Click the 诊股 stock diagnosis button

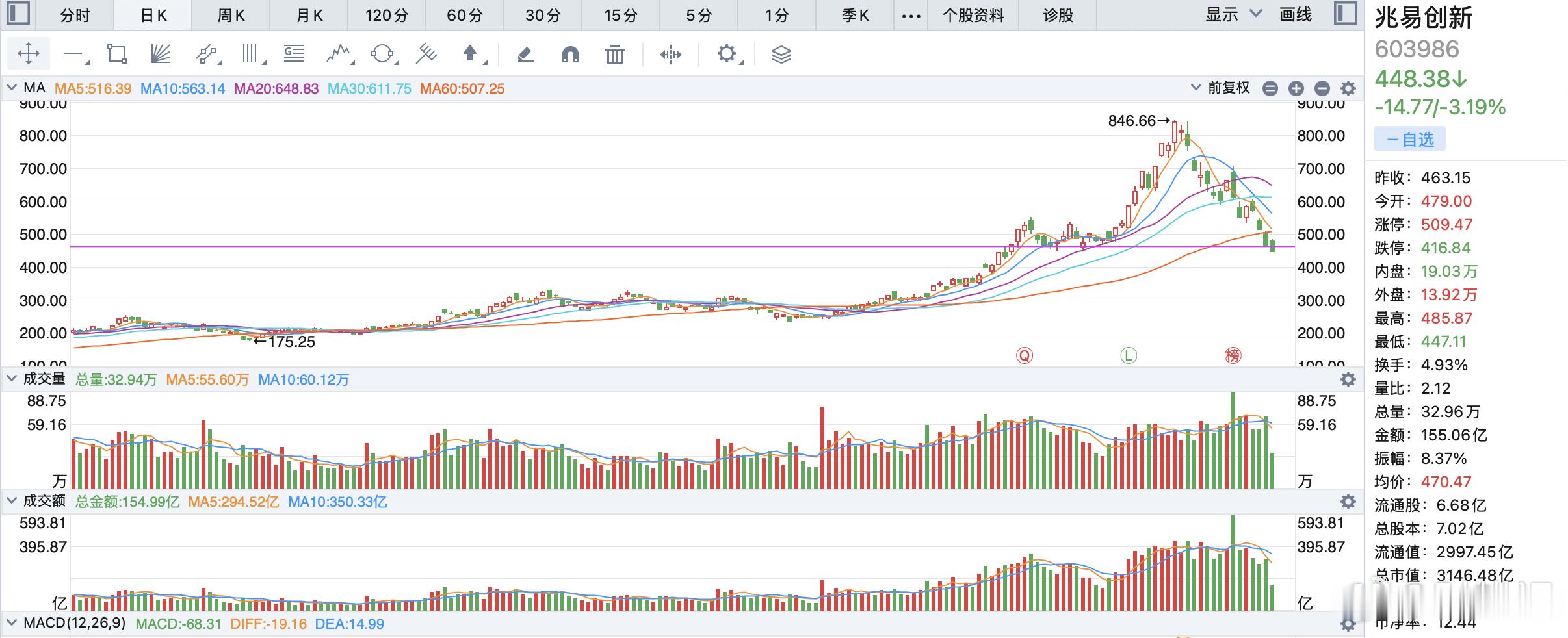click(1058, 15)
